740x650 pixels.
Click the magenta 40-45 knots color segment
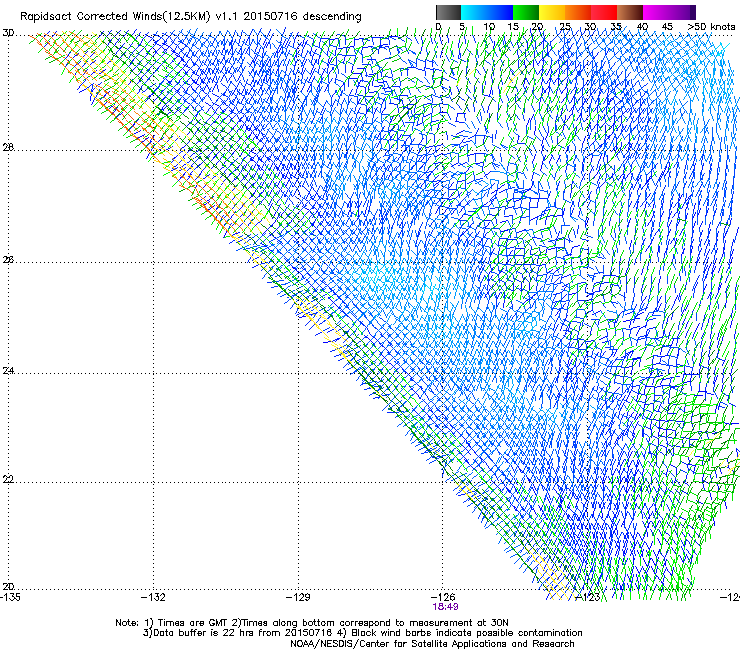pos(656,12)
